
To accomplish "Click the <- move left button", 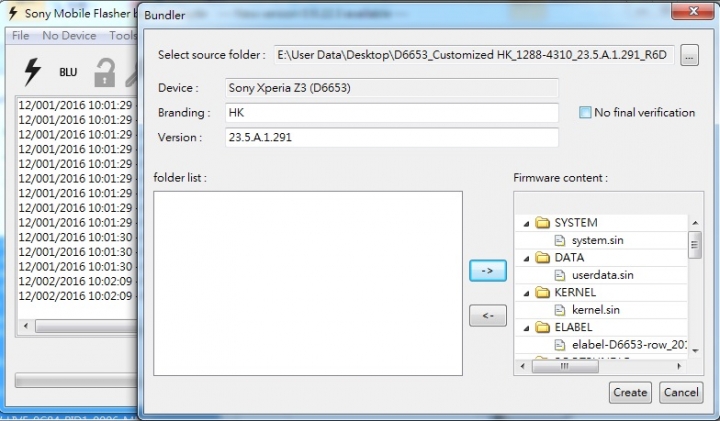I will click(488, 316).
